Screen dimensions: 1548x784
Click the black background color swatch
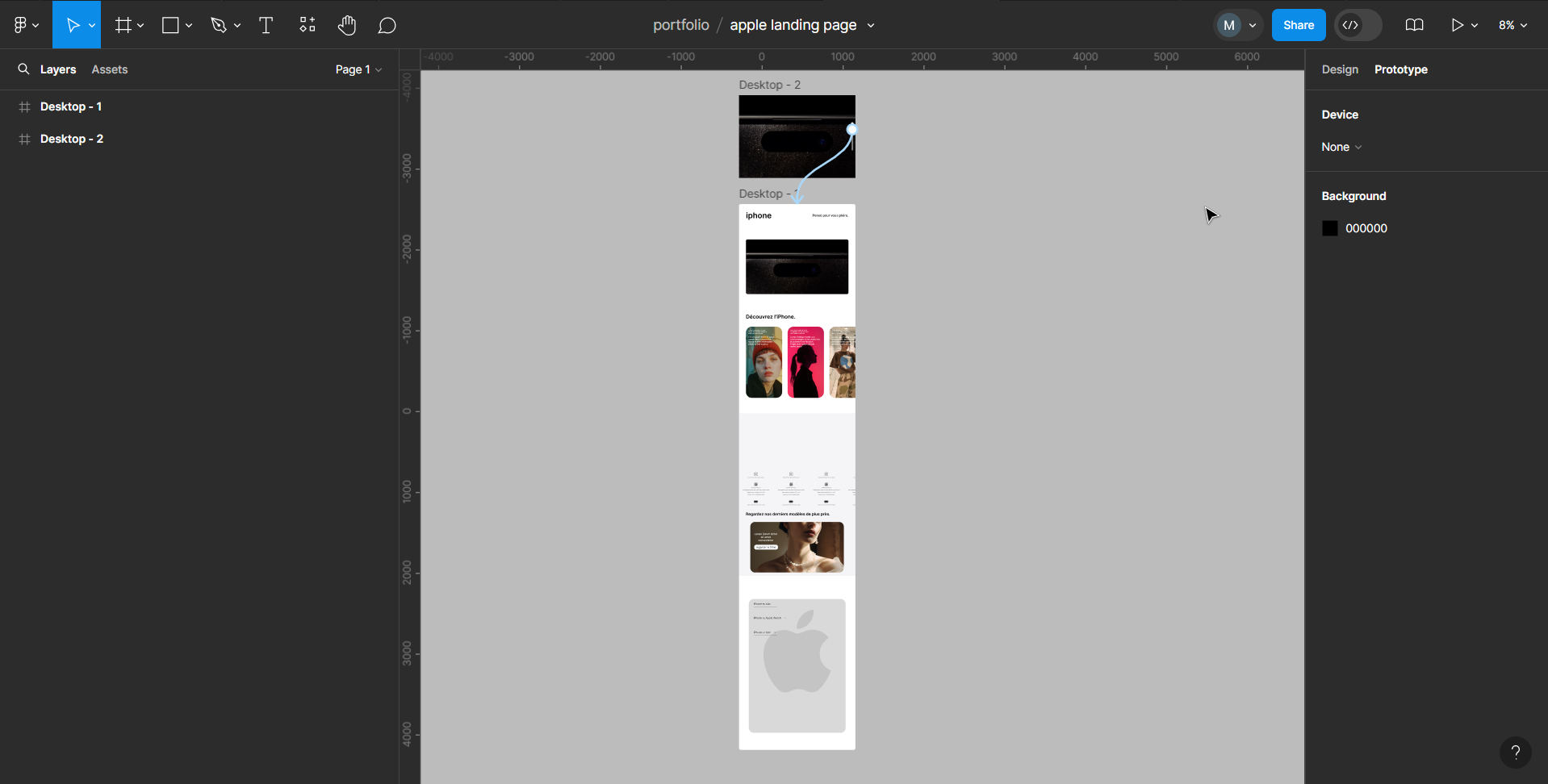1330,228
